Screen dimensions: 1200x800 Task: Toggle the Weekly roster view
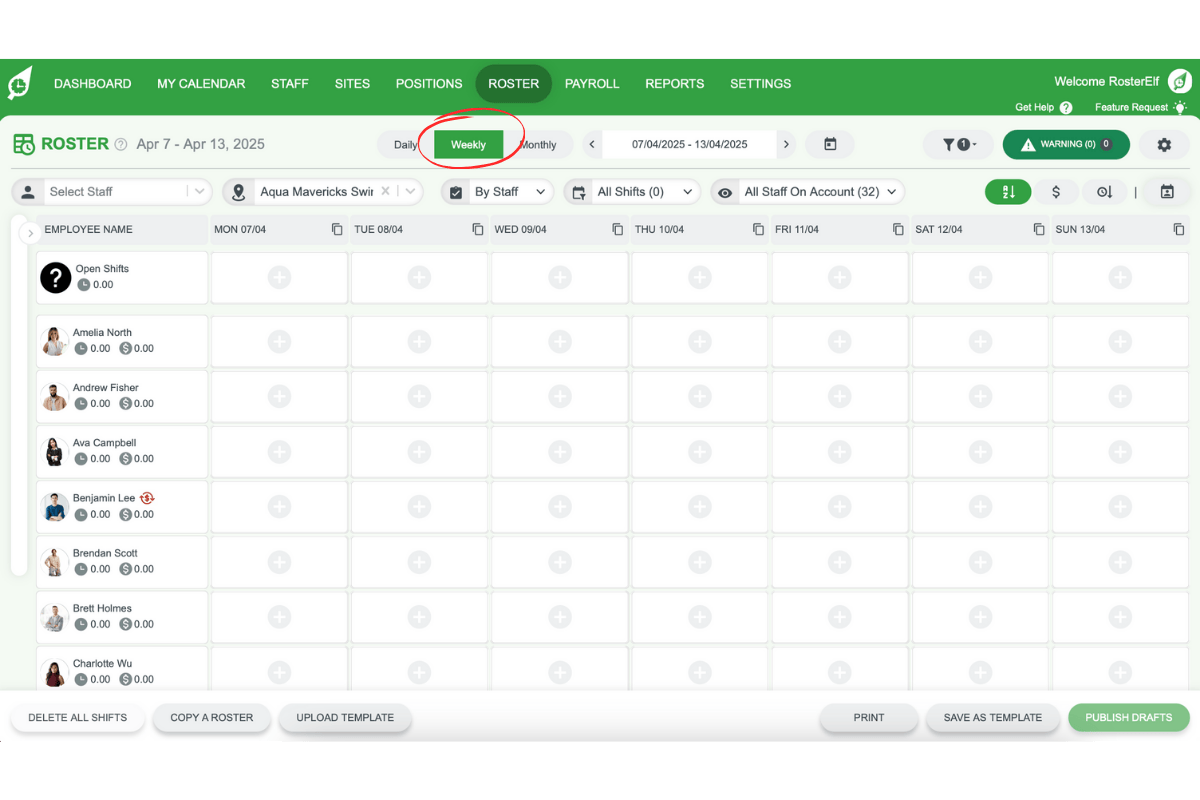tap(468, 144)
